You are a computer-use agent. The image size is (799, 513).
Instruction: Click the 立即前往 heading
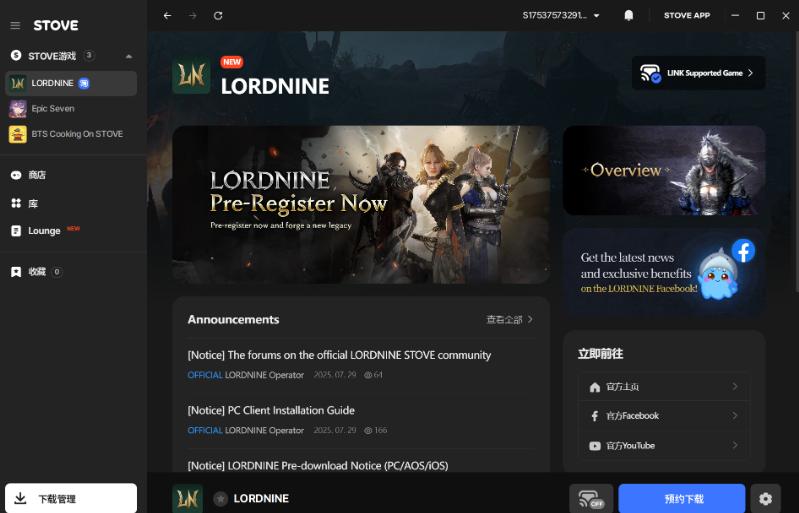click(x=600, y=354)
